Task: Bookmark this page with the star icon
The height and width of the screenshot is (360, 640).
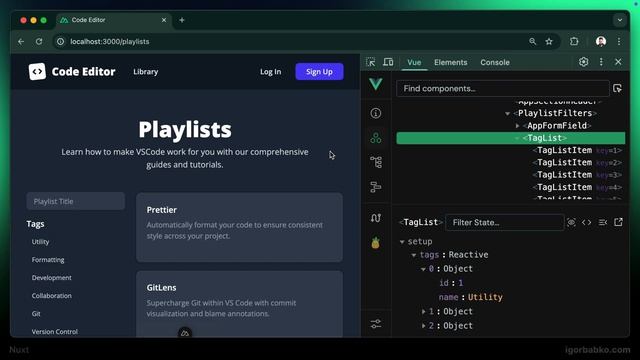Action: (x=549, y=42)
